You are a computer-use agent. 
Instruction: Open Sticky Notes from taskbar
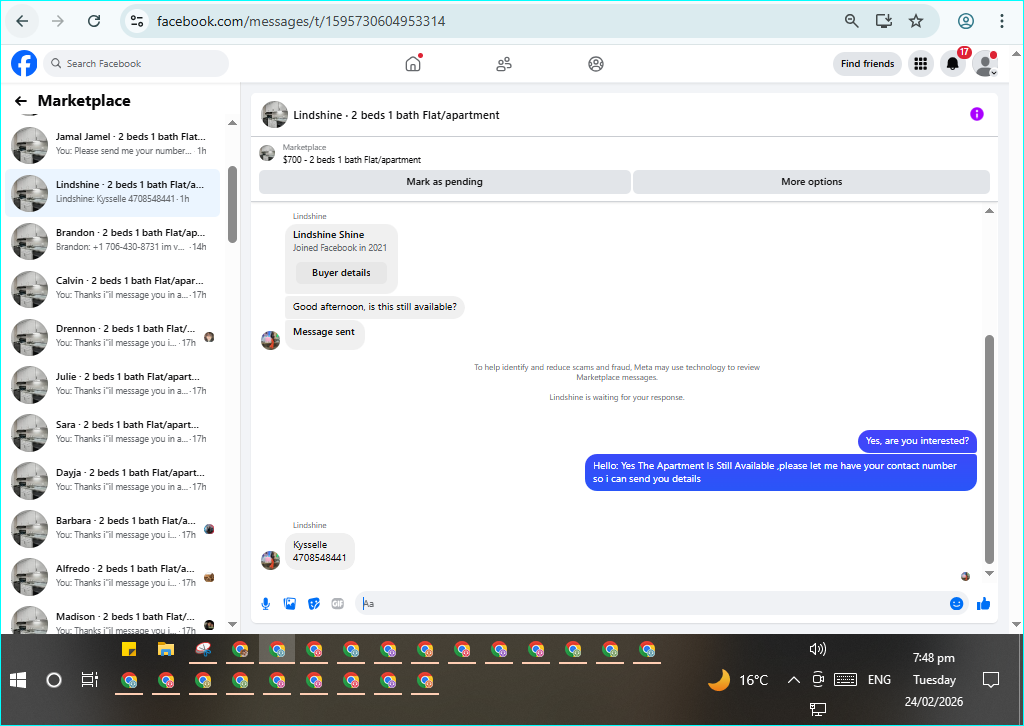129,650
